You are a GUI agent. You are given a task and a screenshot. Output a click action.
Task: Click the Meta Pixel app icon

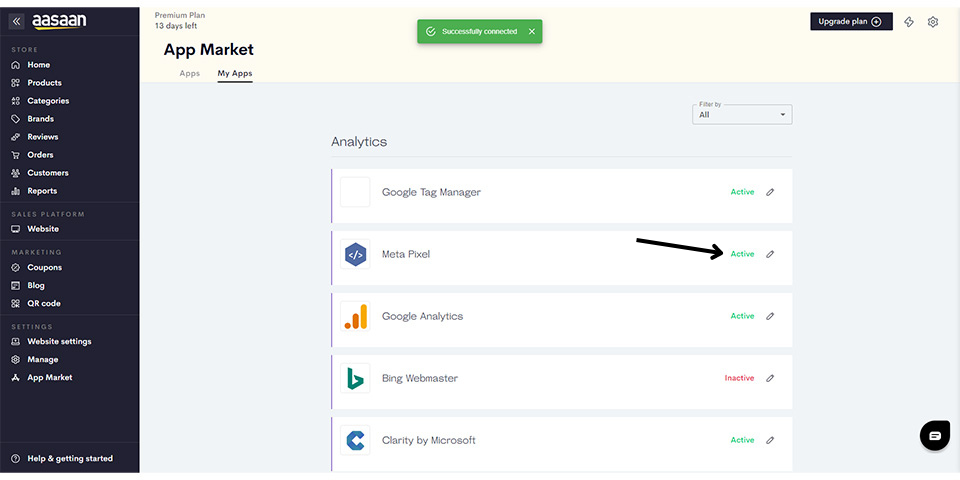(x=355, y=254)
